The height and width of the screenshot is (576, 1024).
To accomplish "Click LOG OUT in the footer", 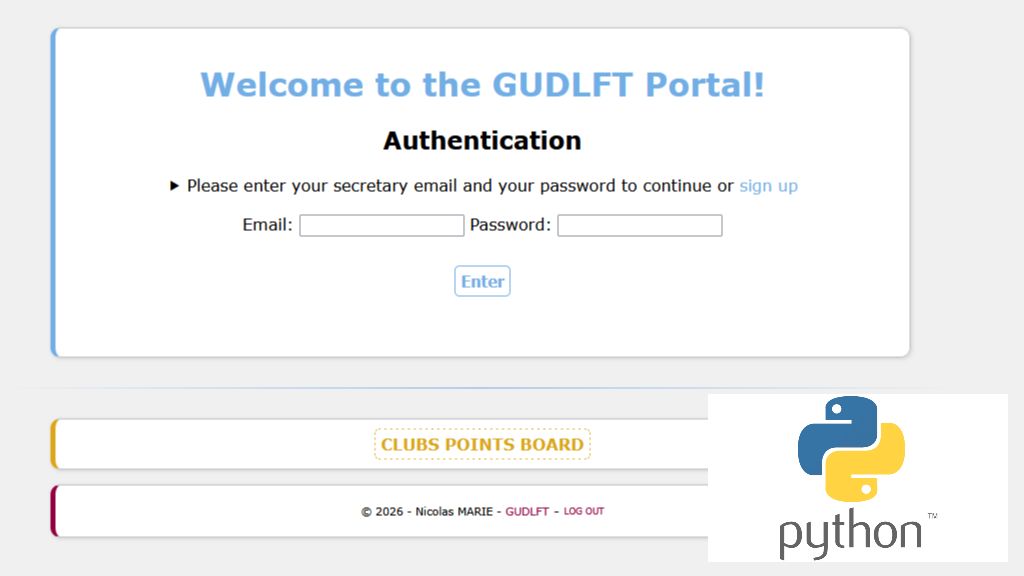I will [584, 511].
